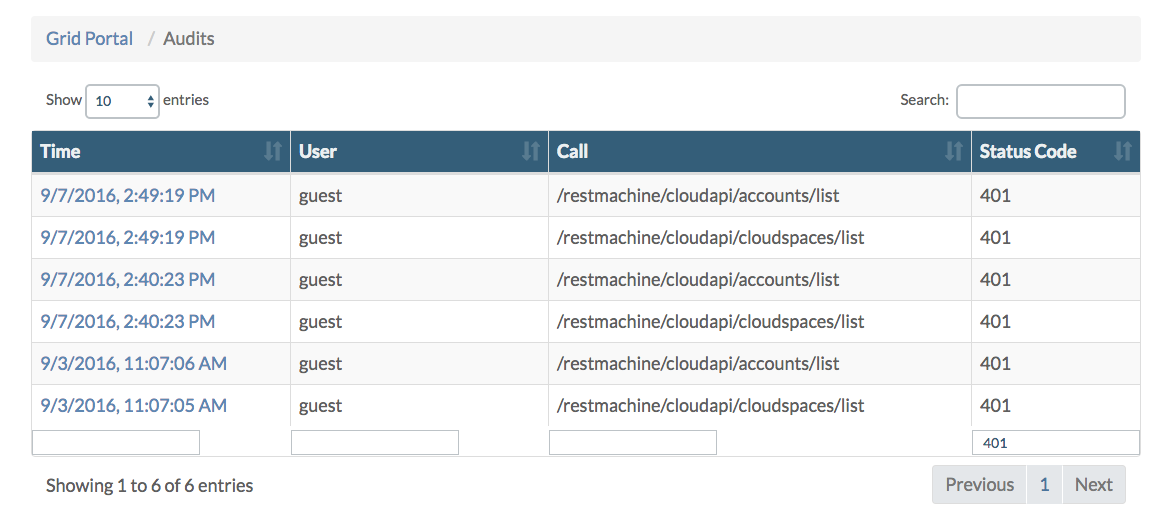
Task: Open audit entry 9/3/2016, 11:07:06 AM
Action: click(x=133, y=364)
